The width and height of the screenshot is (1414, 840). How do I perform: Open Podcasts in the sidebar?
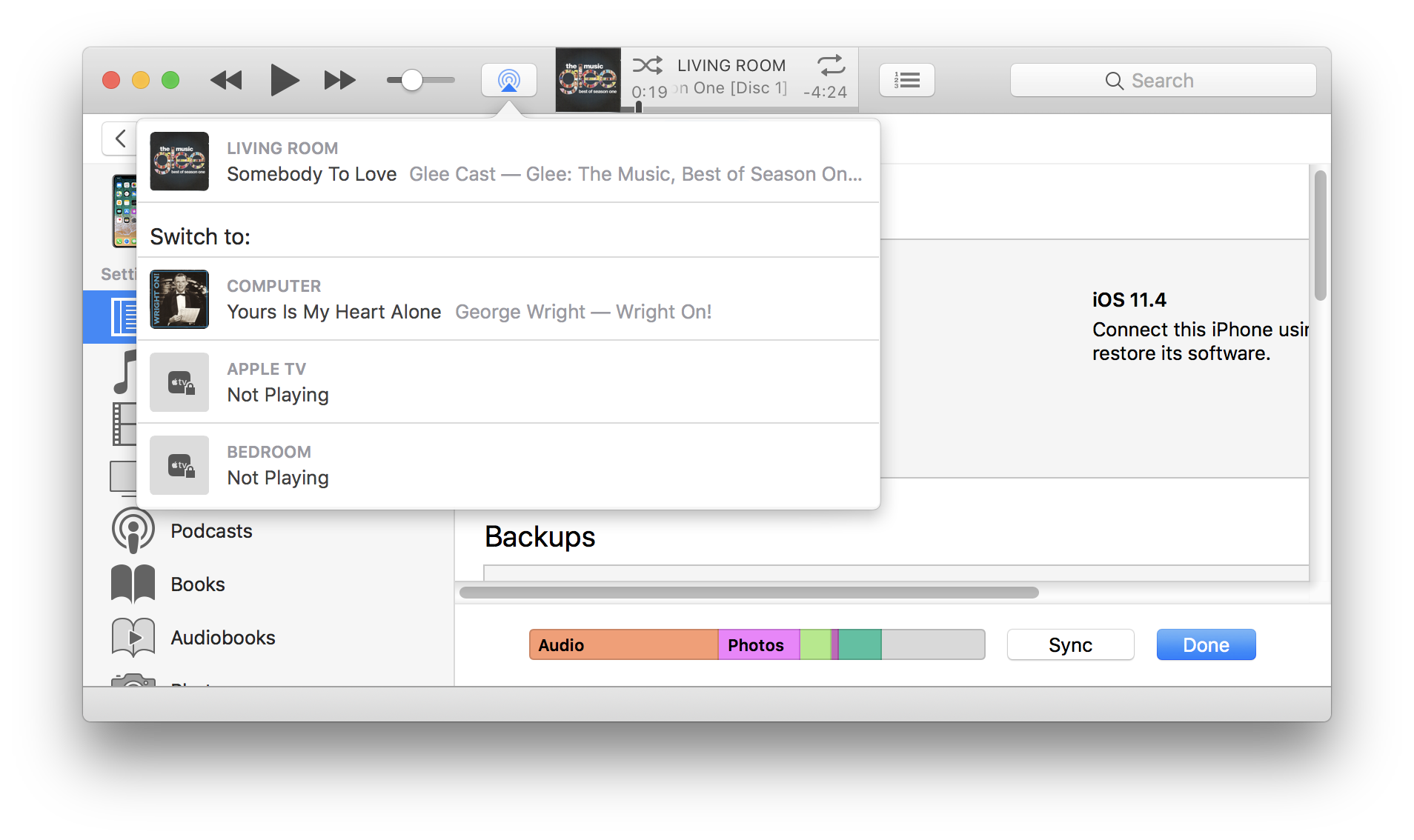pyautogui.click(x=211, y=531)
